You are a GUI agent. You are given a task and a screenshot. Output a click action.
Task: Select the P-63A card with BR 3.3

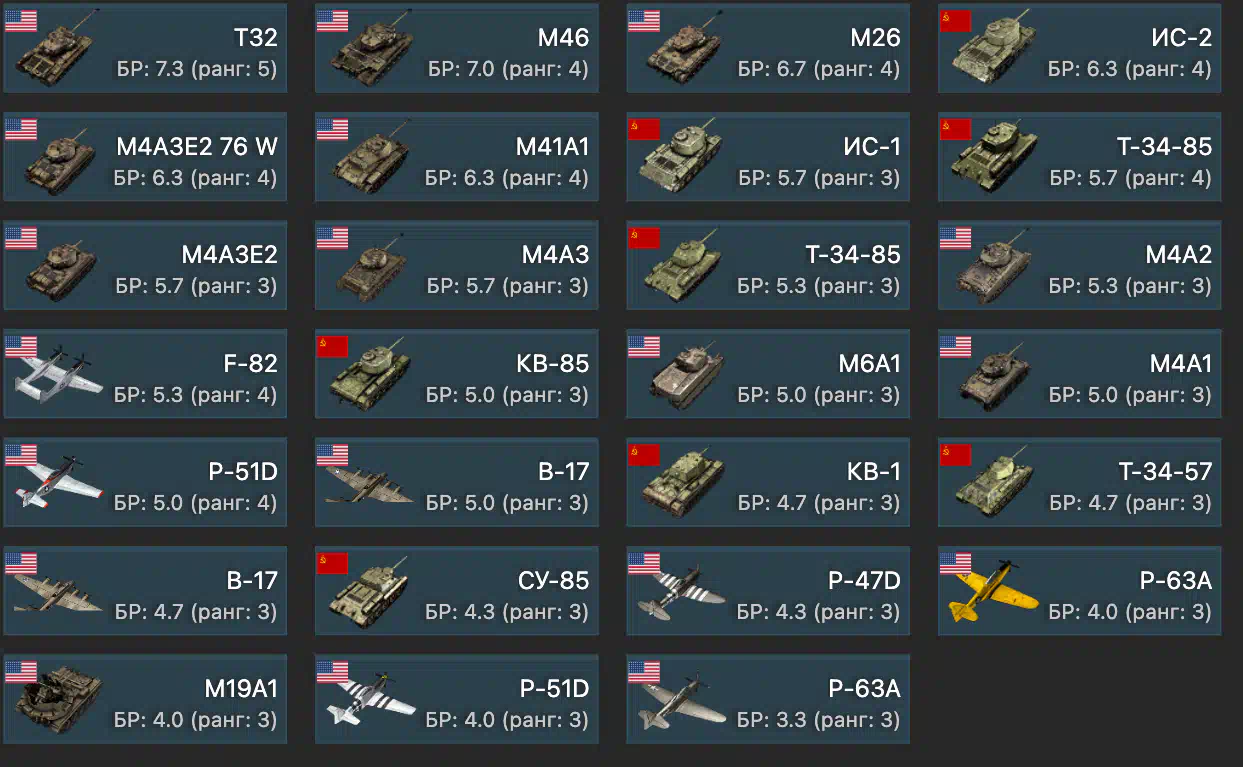point(768,699)
